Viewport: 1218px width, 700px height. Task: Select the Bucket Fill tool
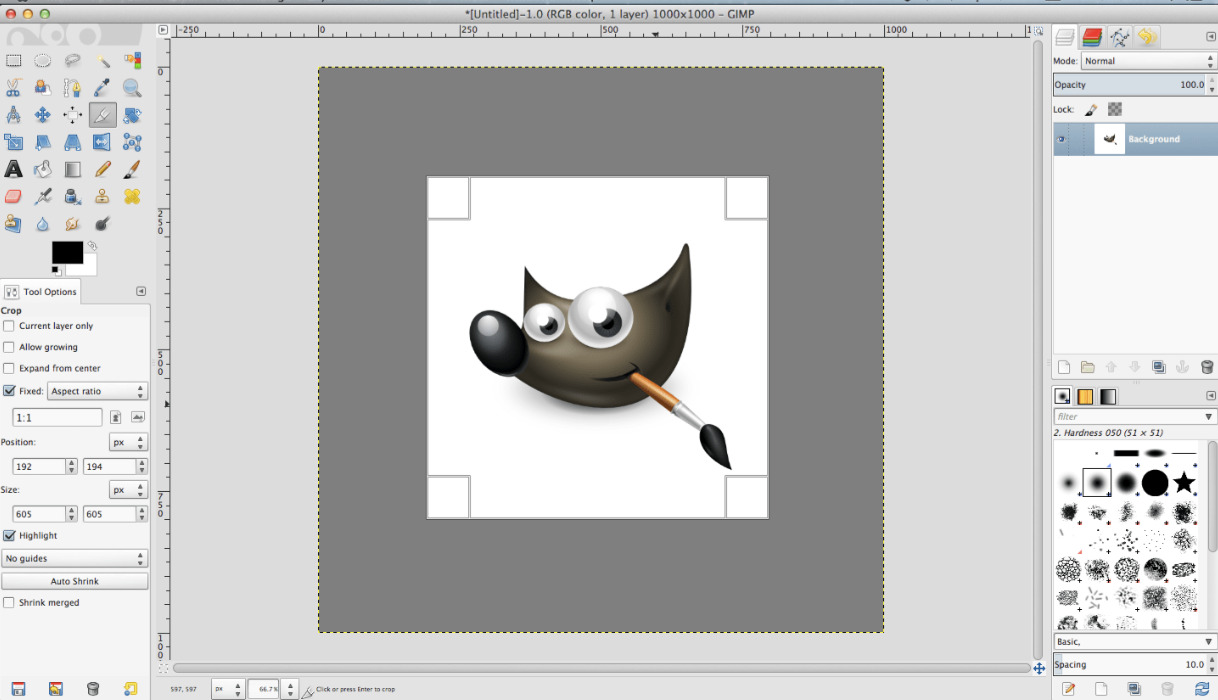43,169
